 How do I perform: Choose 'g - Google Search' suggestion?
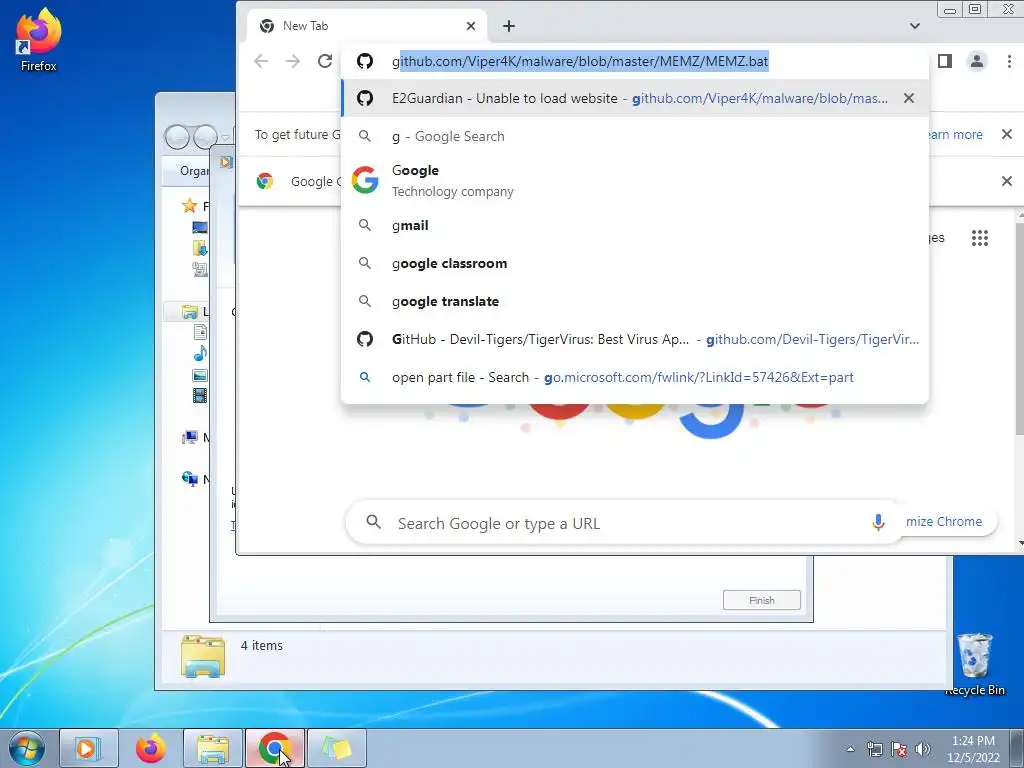pyautogui.click(x=635, y=136)
